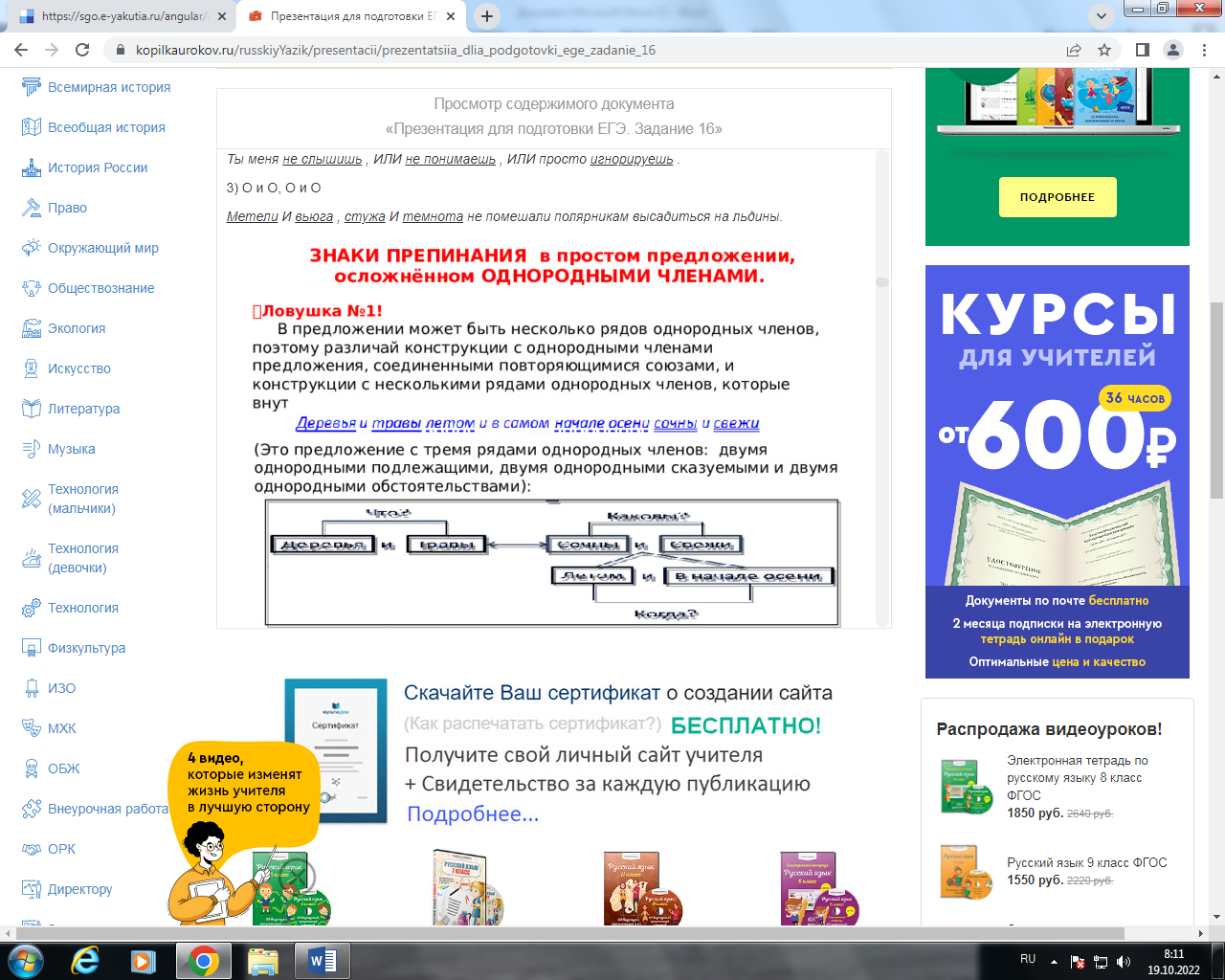Open the Технология (девочки) link
Viewport: 1225px width, 980px height.
(83, 558)
